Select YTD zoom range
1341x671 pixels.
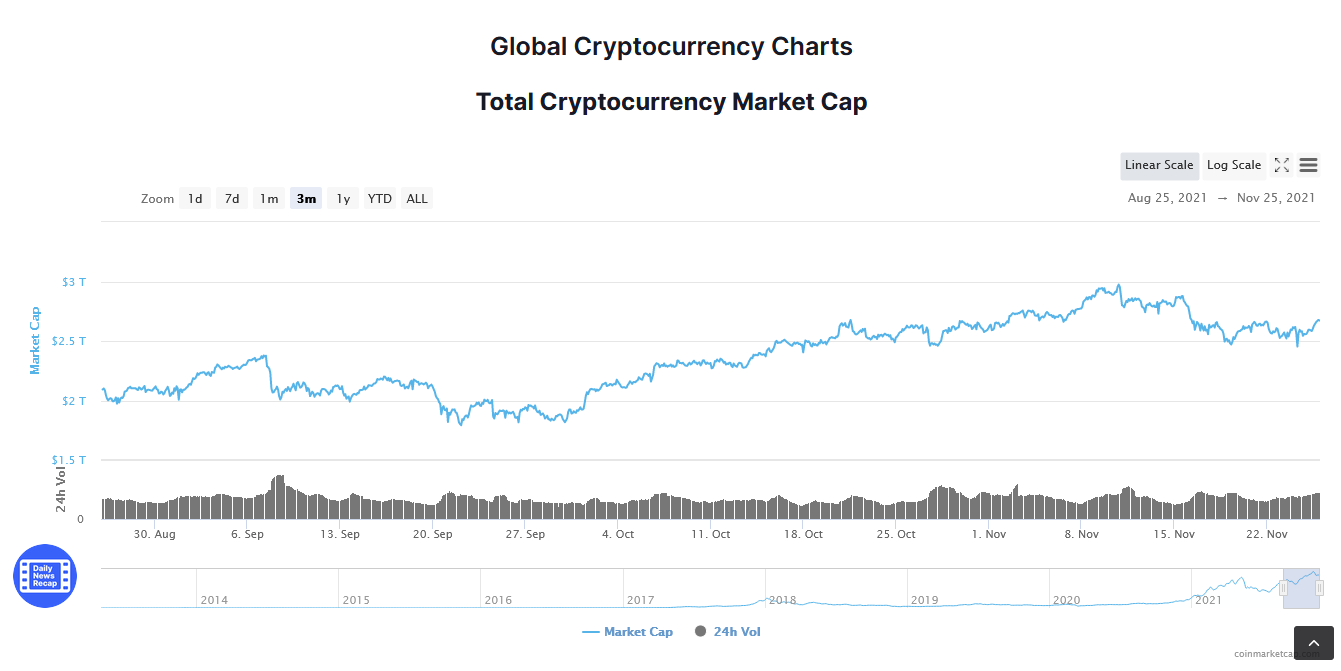click(x=380, y=199)
